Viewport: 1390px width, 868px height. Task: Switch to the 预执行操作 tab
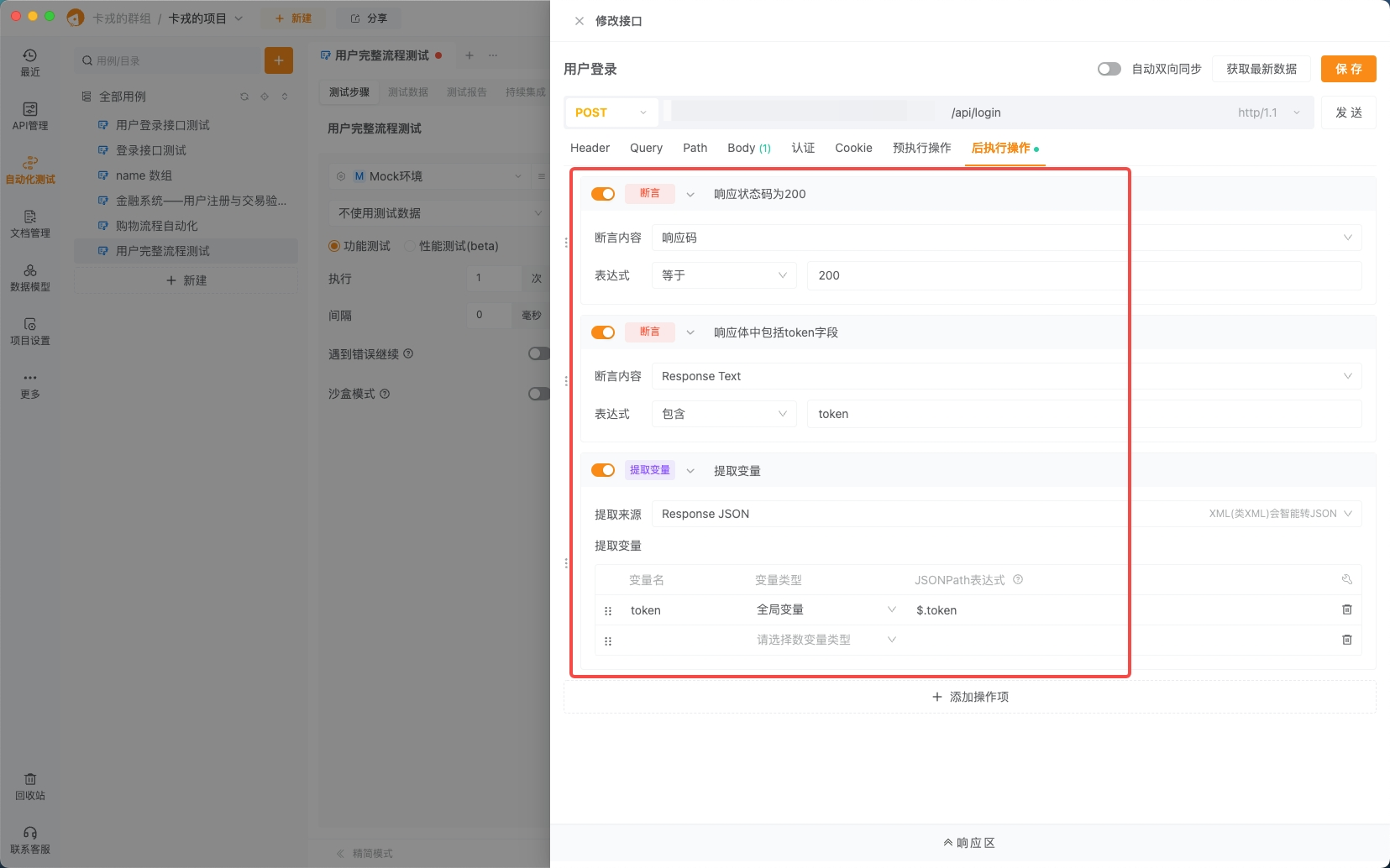coord(922,148)
